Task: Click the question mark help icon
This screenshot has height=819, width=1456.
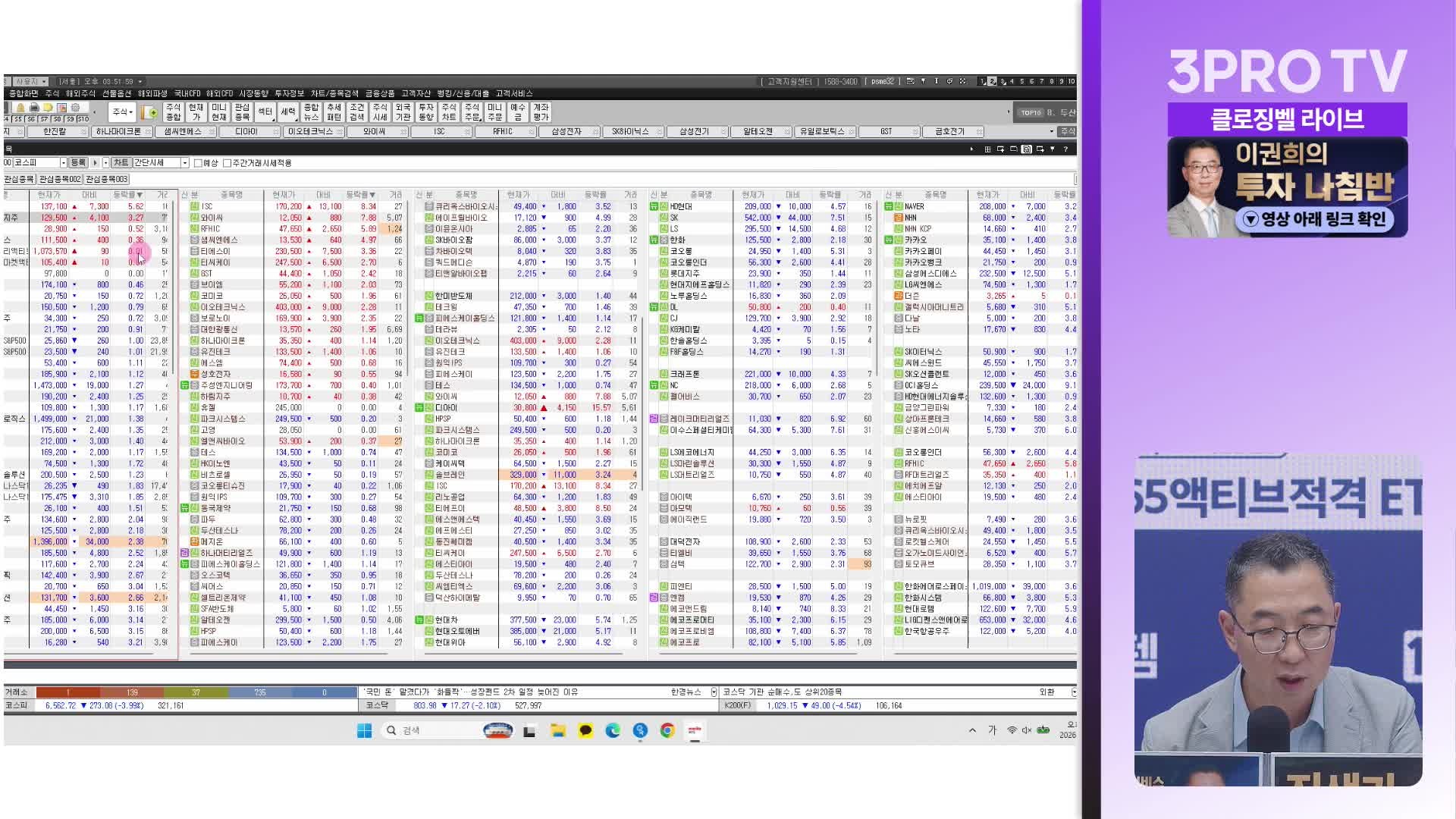Action: click(x=1065, y=149)
